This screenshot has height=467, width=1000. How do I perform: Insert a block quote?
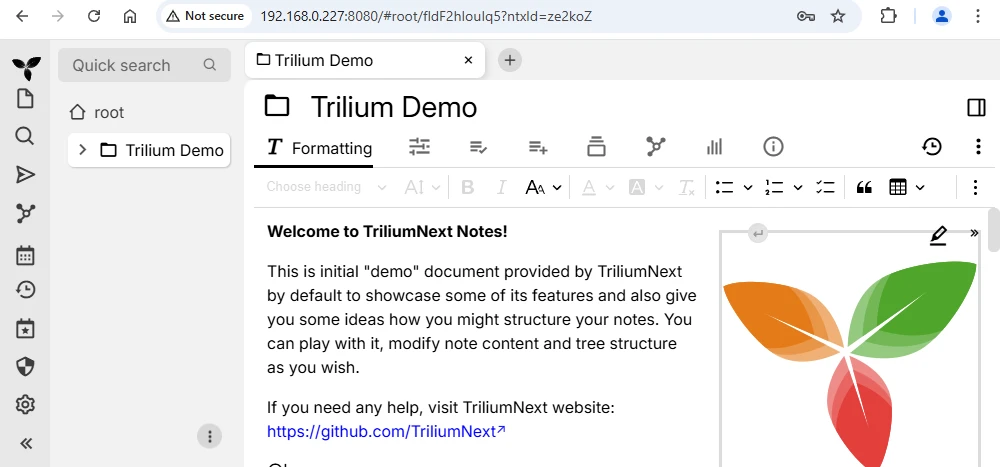click(864, 188)
